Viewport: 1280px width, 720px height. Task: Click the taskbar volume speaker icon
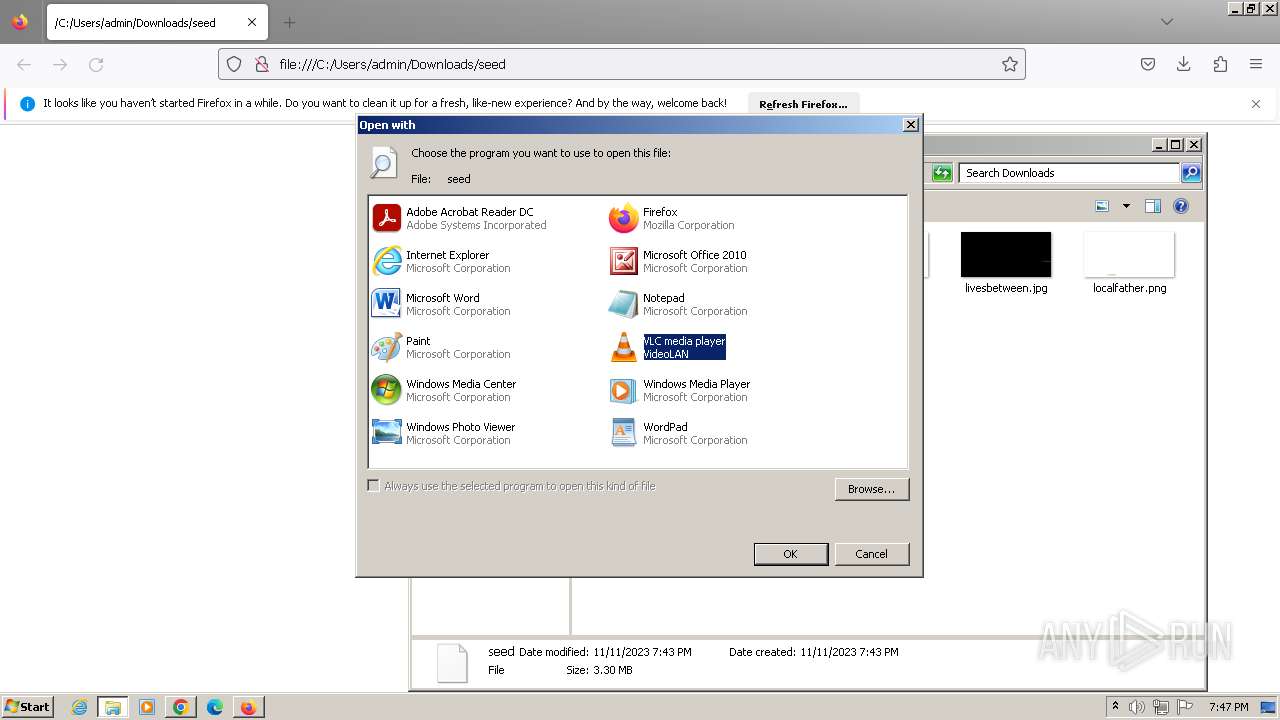pyautogui.click(x=1137, y=707)
